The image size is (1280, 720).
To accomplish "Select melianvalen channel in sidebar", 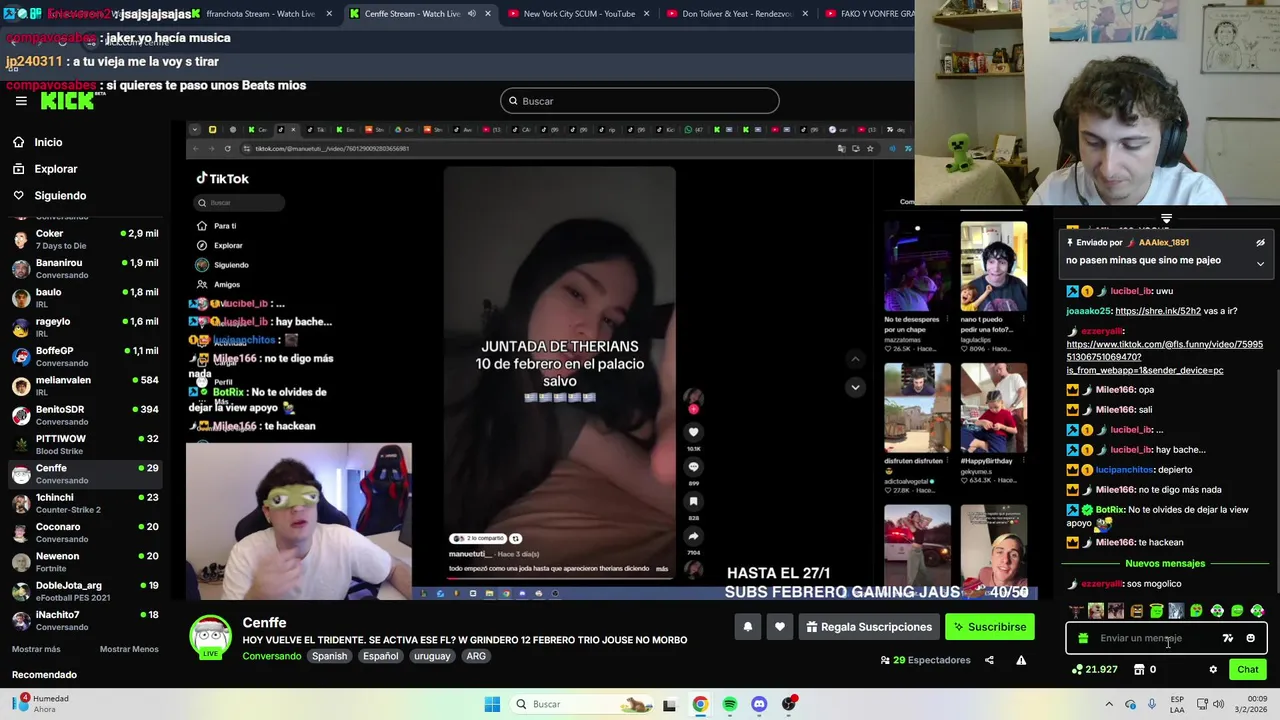I will point(85,386).
